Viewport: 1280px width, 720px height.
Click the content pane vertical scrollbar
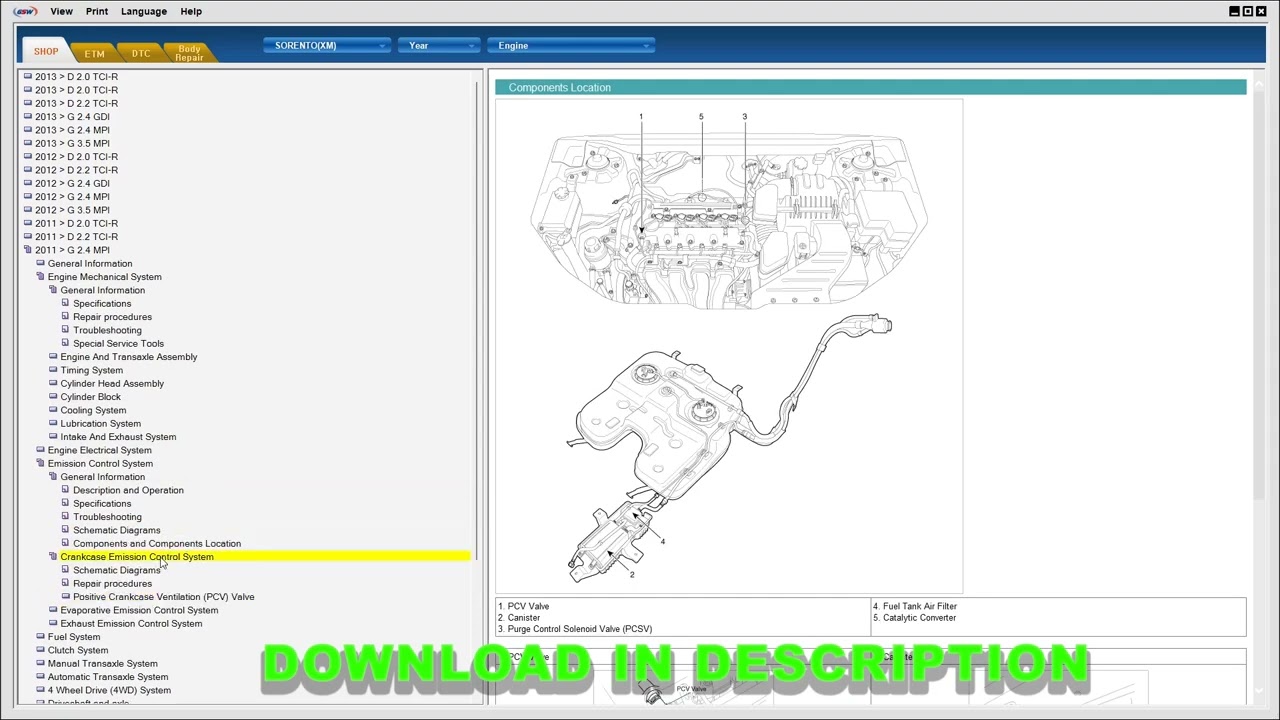[1259, 290]
